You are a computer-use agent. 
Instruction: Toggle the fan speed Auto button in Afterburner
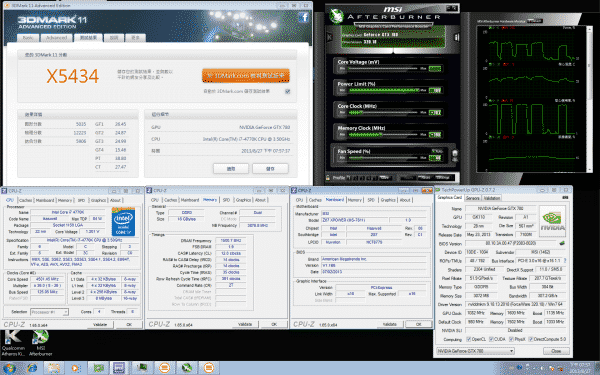[437, 152]
